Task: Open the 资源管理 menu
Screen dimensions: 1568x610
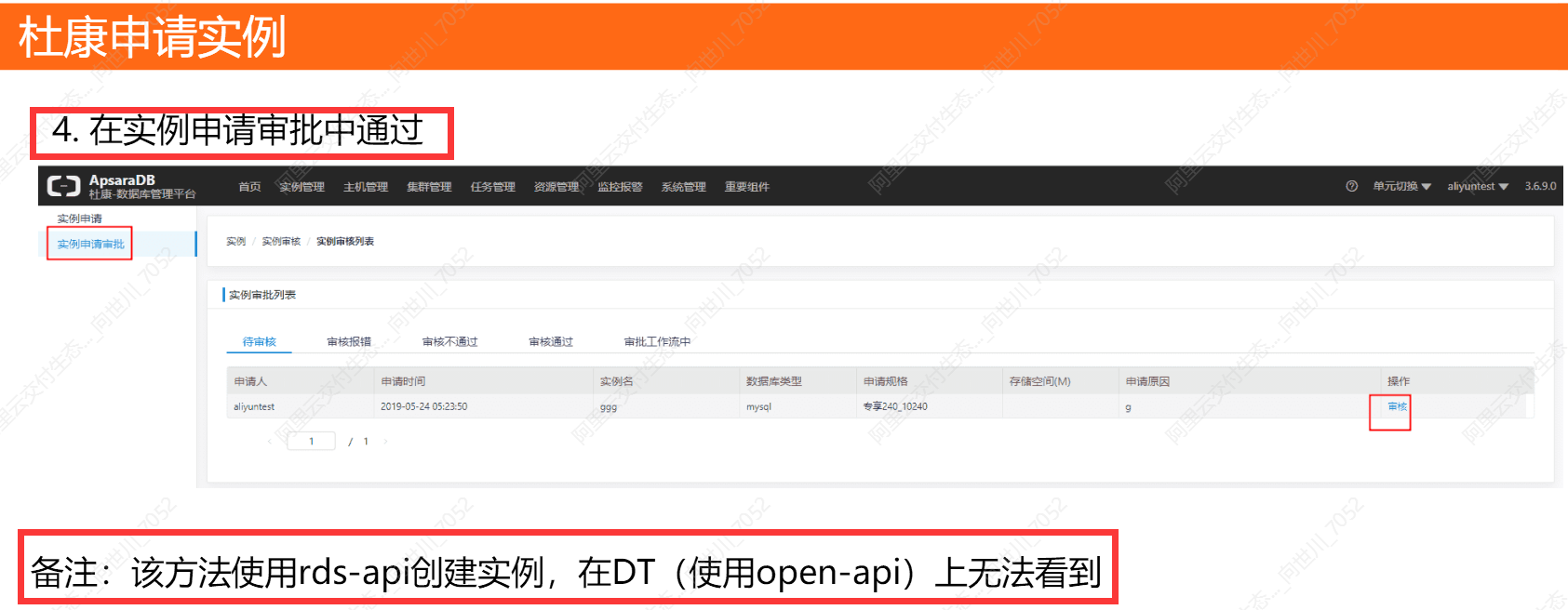Action: (x=556, y=187)
